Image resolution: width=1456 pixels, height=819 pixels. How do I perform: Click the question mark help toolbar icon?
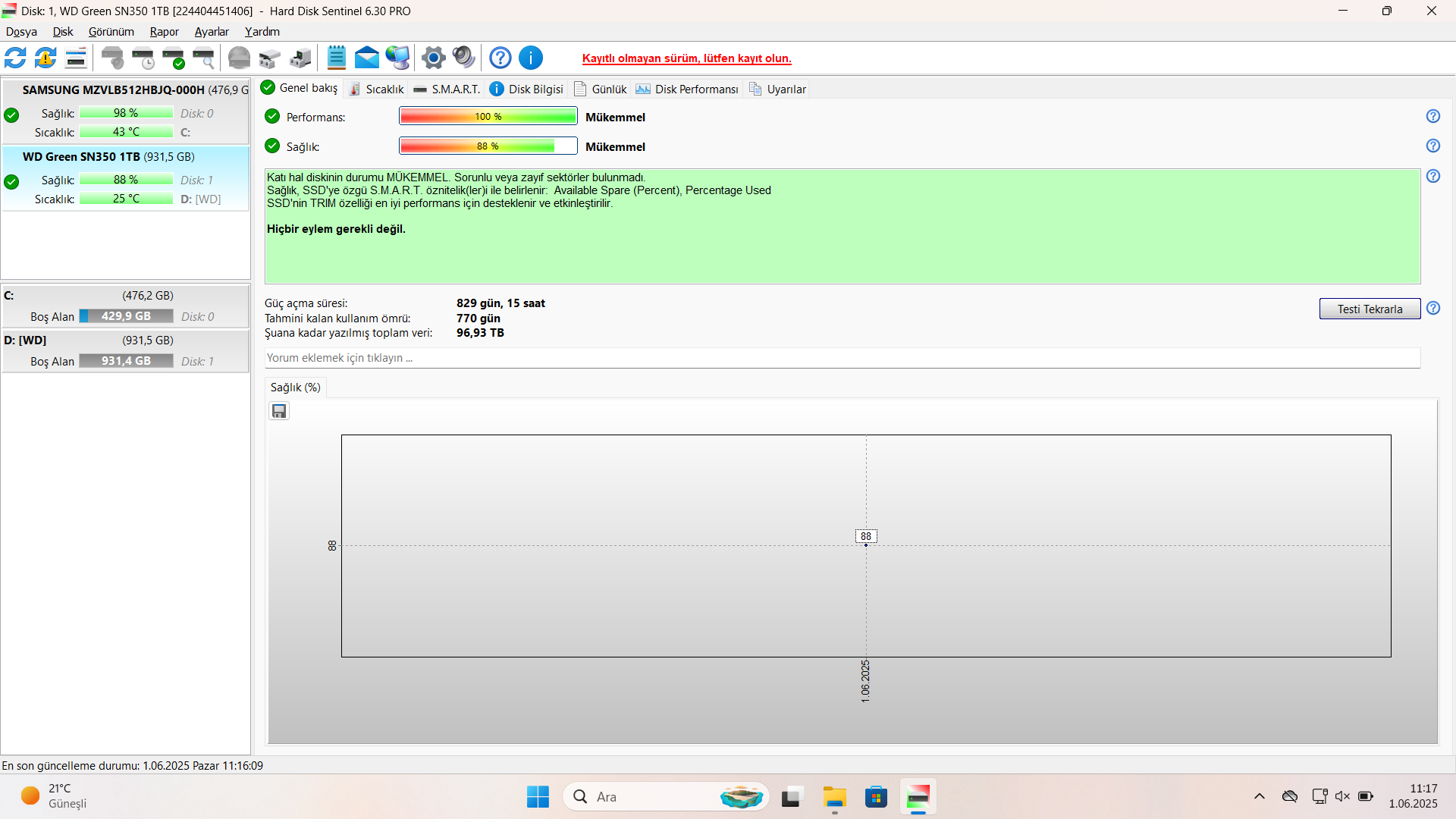coord(500,58)
